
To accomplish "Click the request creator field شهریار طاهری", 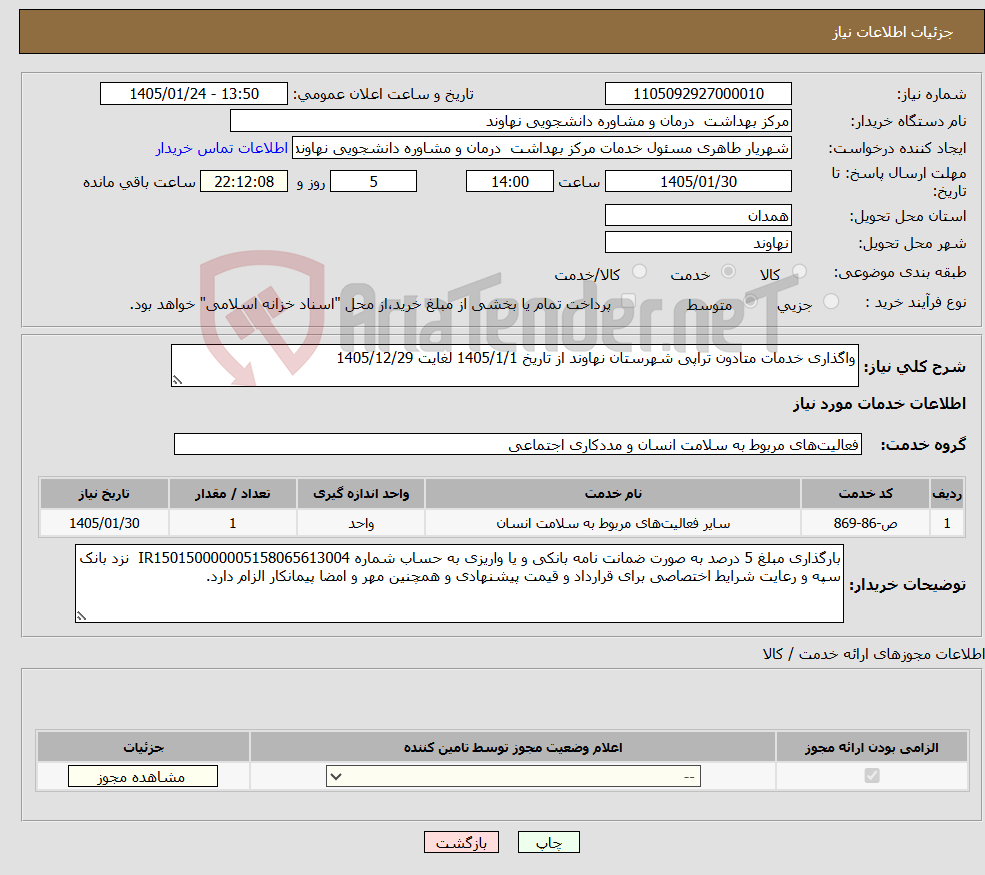I will (x=541, y=148).
